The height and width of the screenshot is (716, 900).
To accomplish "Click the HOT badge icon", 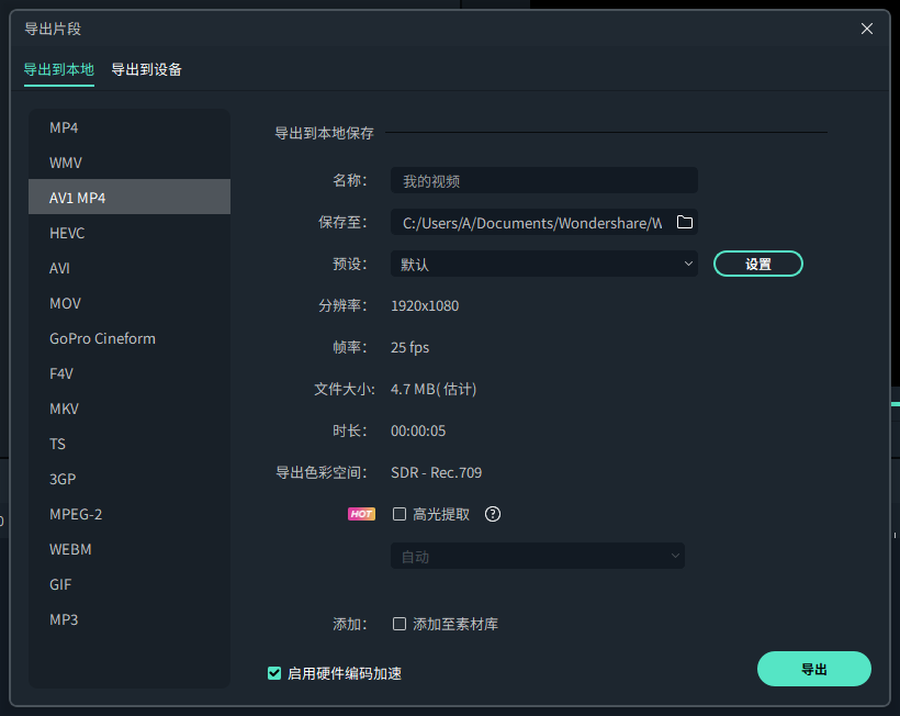I will tap(361, 514).
